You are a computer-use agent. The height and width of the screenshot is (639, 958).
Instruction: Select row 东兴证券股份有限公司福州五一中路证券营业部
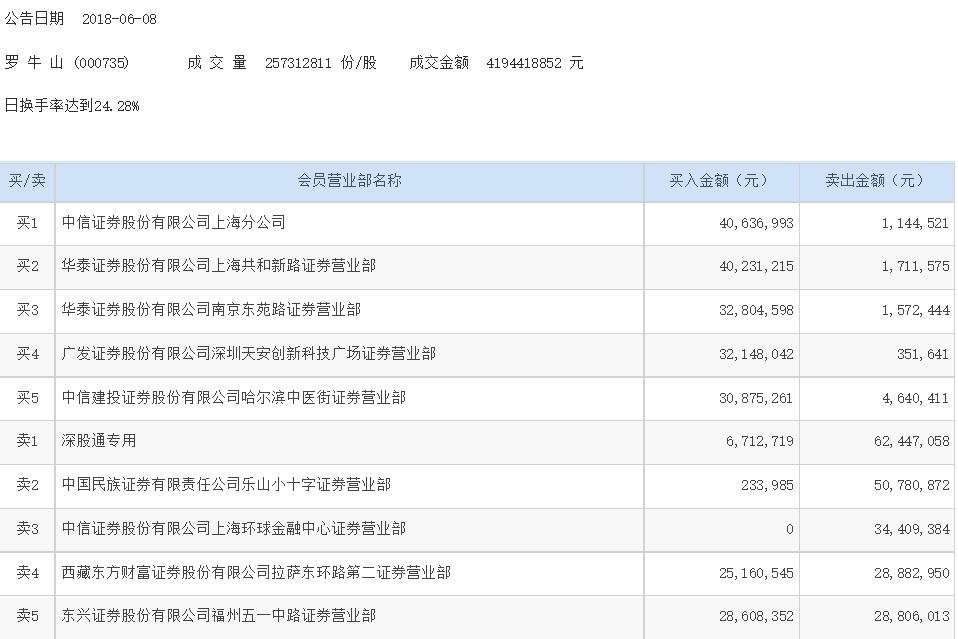[x=477, y=617]
